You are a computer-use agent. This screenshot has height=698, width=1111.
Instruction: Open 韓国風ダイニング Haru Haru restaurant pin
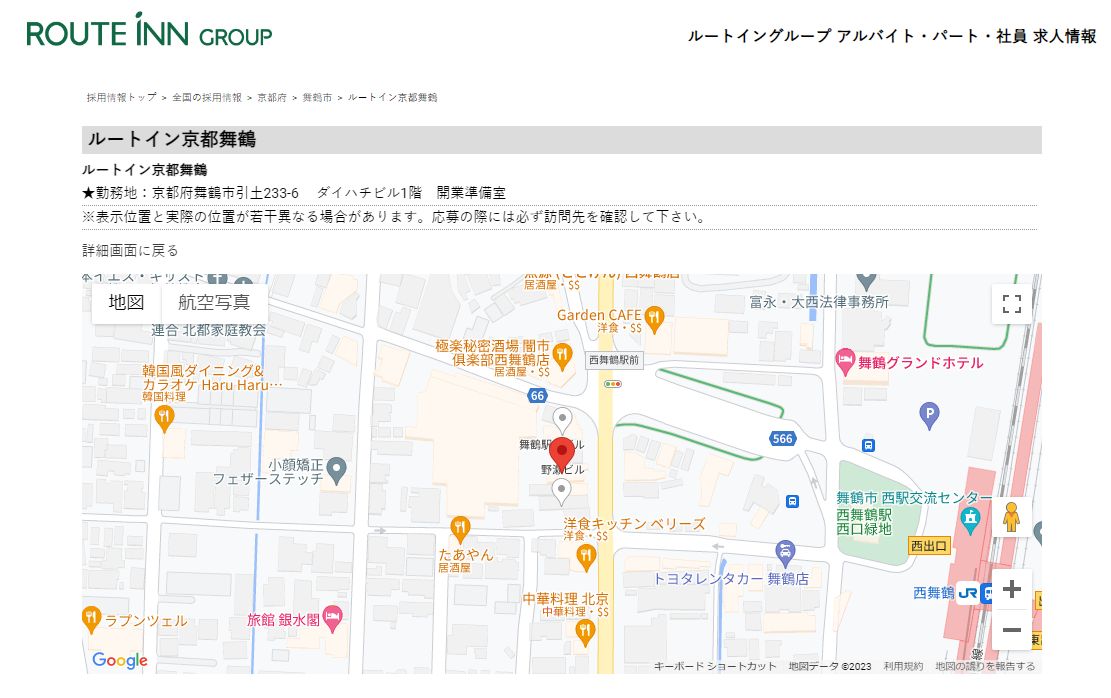tap(164, 418)
